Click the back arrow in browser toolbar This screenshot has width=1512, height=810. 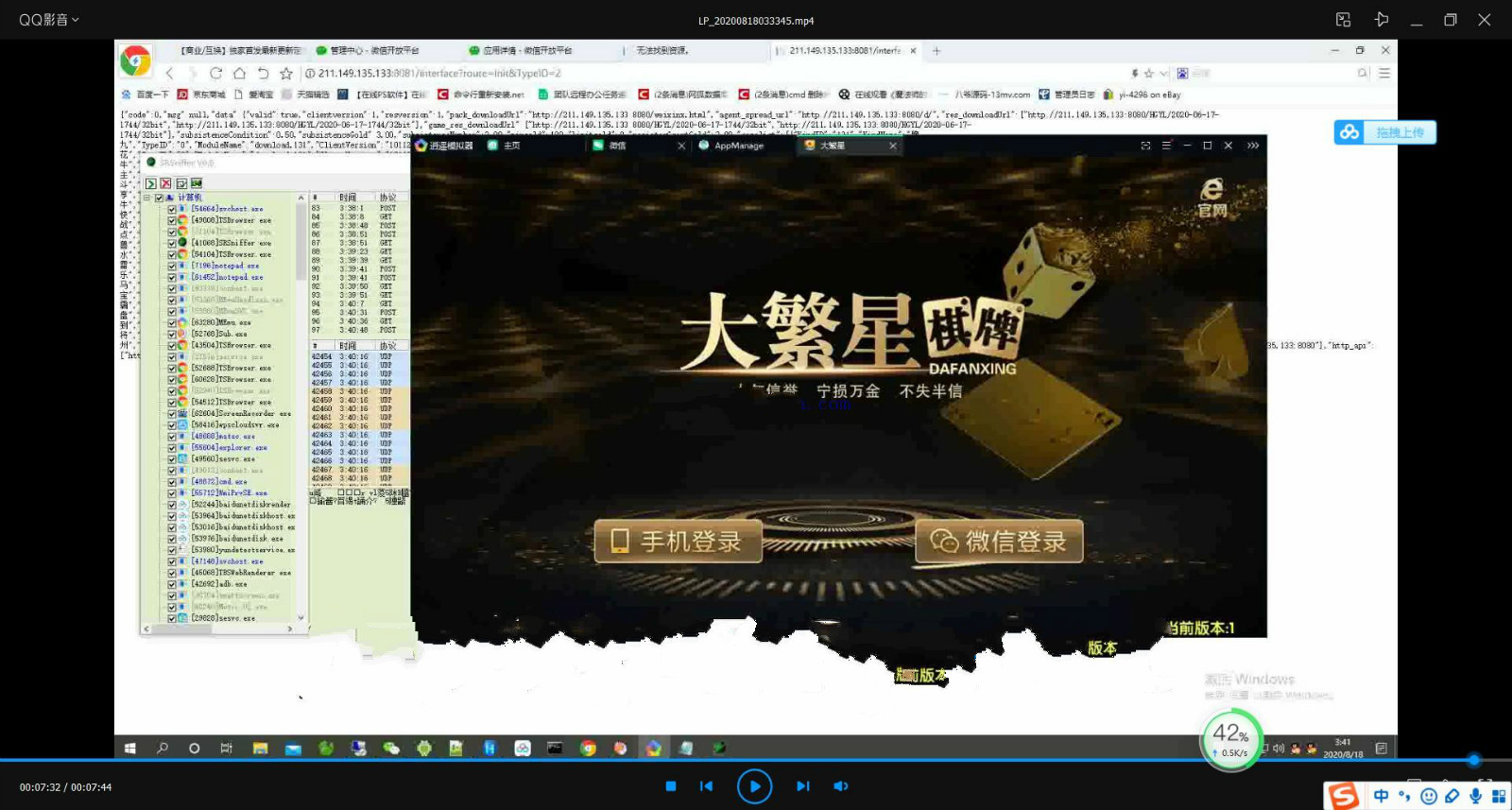pyautogui.click(x=170, y=73)
